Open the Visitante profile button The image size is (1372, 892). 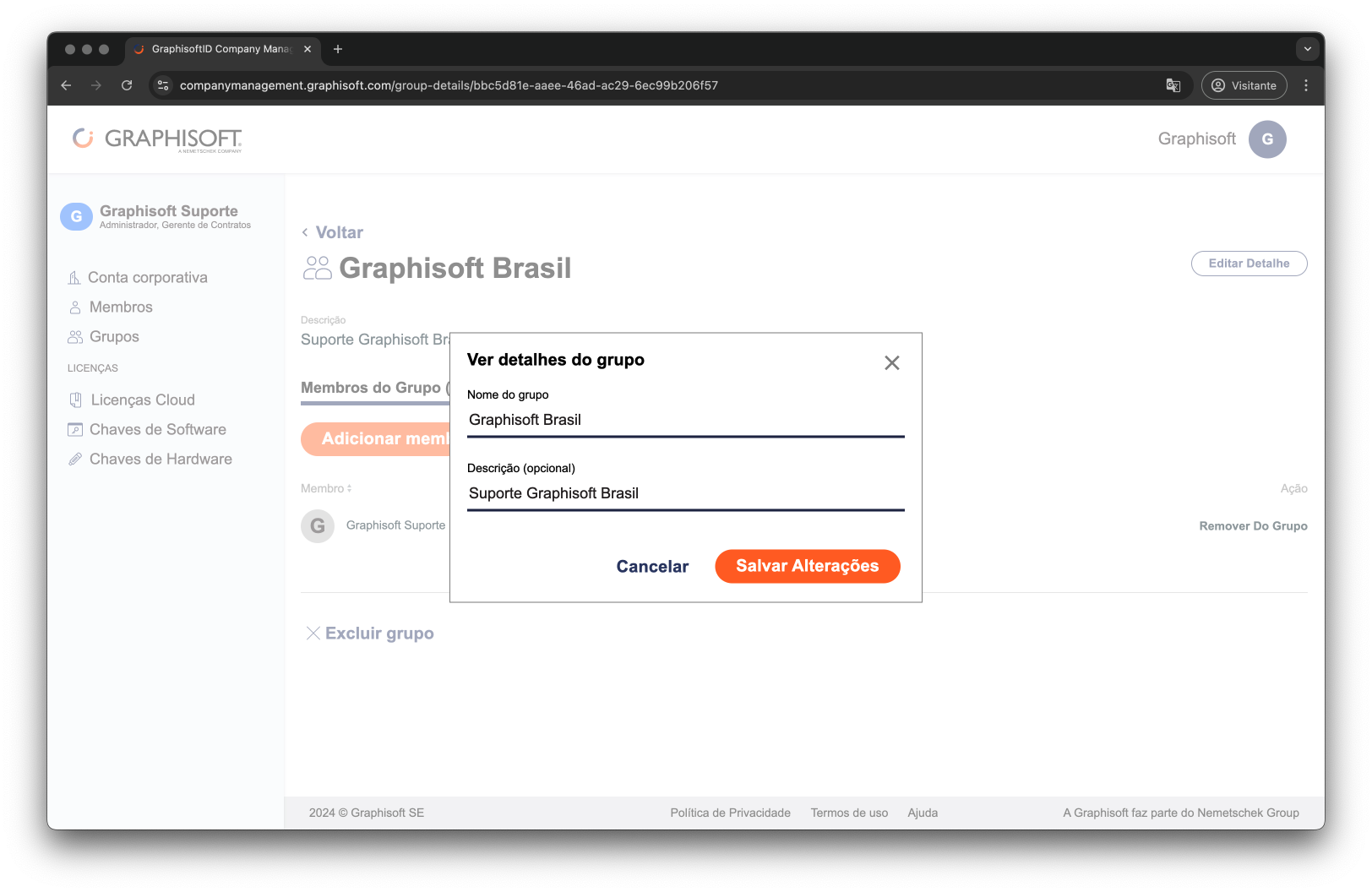[1244, 85]
